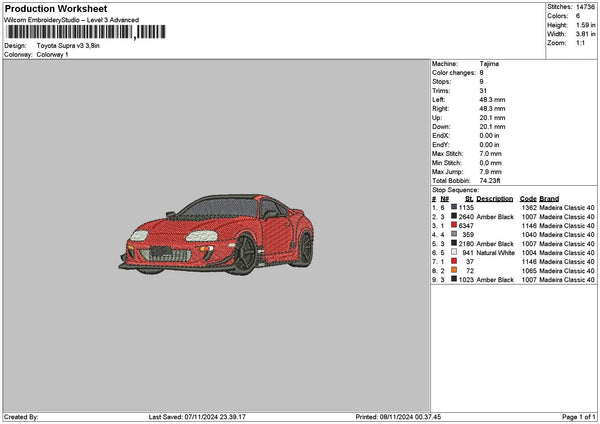Select the 'Colorway 1' value
This screenshot has height=424, width=600.
coord(52,55)
